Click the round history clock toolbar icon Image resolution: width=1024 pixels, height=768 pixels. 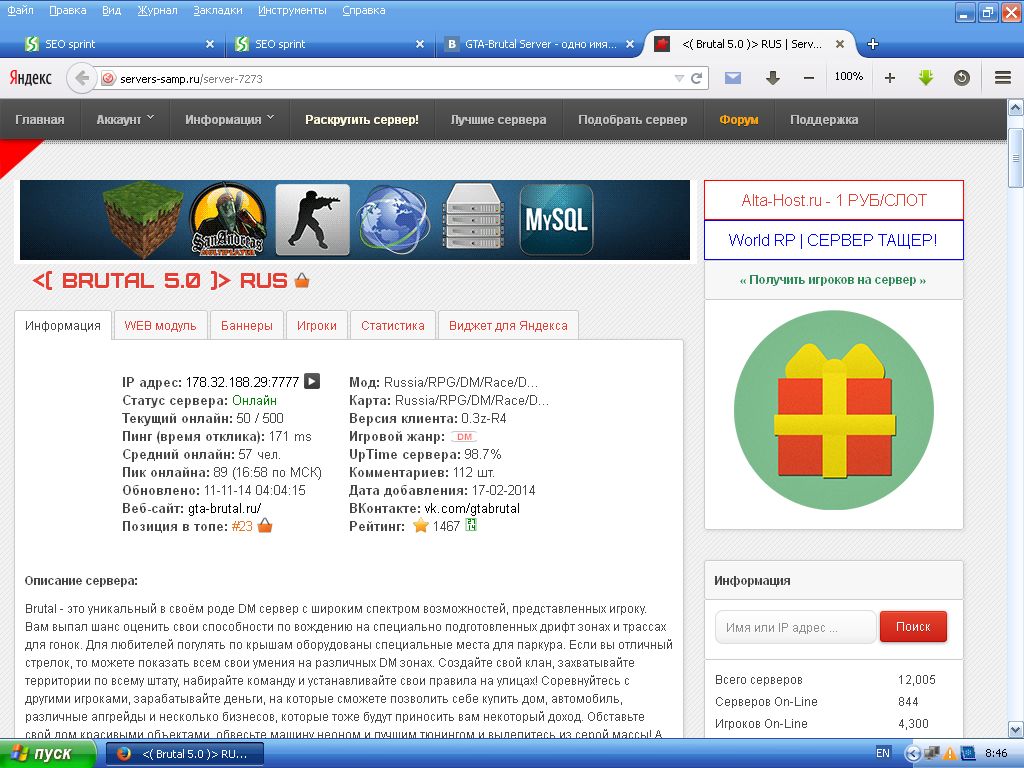(961, 78)
